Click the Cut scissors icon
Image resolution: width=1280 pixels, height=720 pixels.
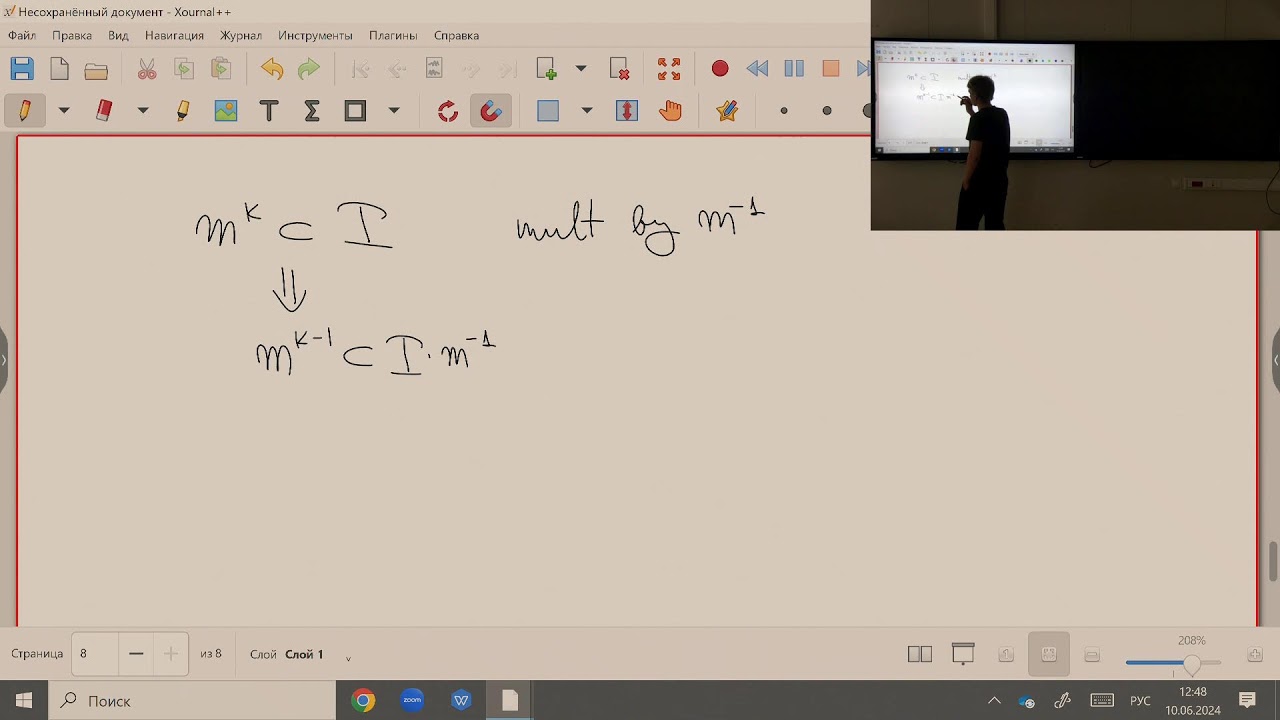147,69
